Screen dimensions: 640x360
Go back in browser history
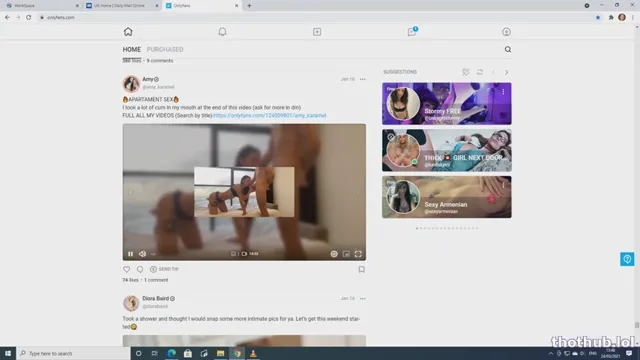[x=7, y=18]
